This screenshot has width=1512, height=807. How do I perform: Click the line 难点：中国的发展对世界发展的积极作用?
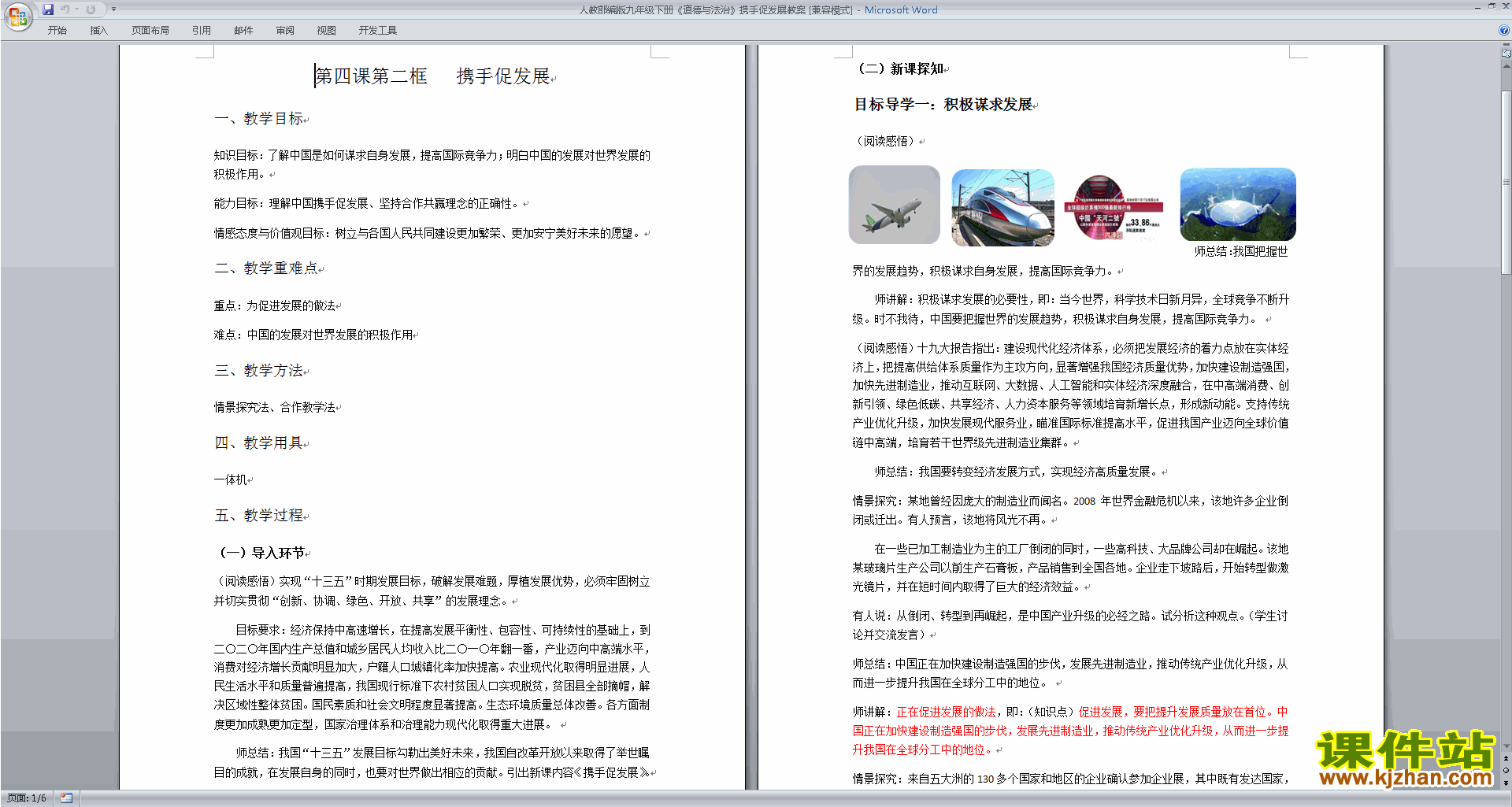tap(313, 335)
